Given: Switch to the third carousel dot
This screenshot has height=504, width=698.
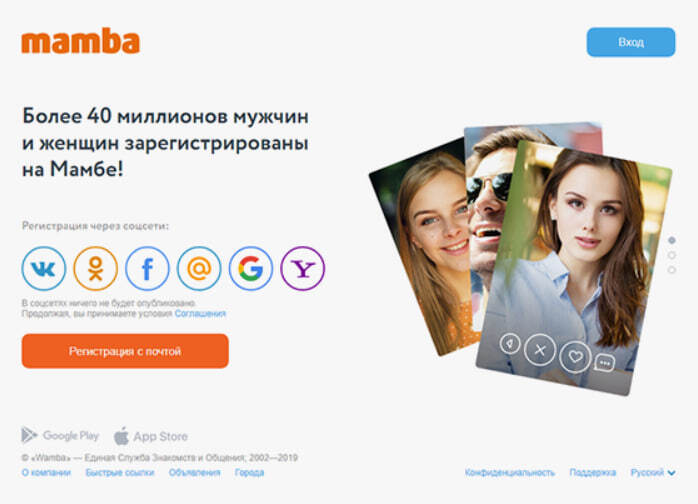Looking at the screenshot, I should pyautogui.click(x=672, y=270).
